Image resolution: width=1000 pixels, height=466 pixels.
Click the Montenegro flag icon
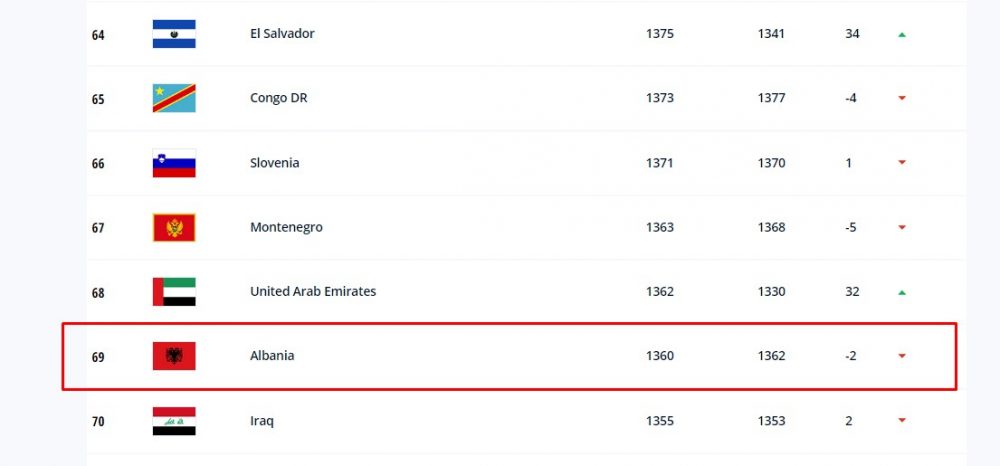(x=174, y=228)
